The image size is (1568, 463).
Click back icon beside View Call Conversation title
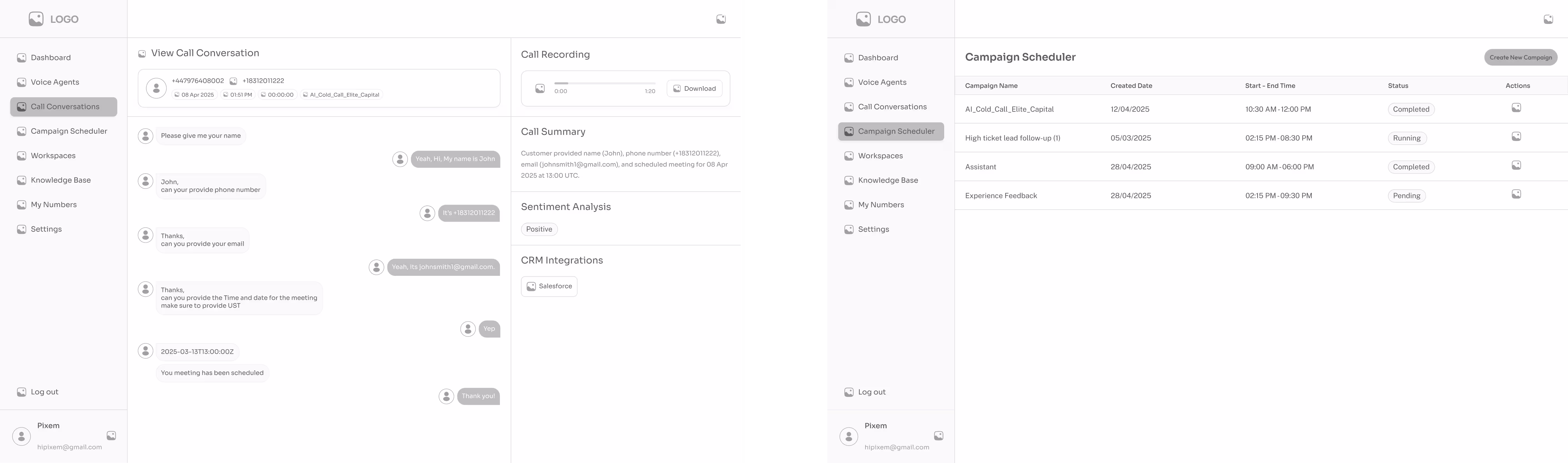pyautogui.click(x=142, y=54)
